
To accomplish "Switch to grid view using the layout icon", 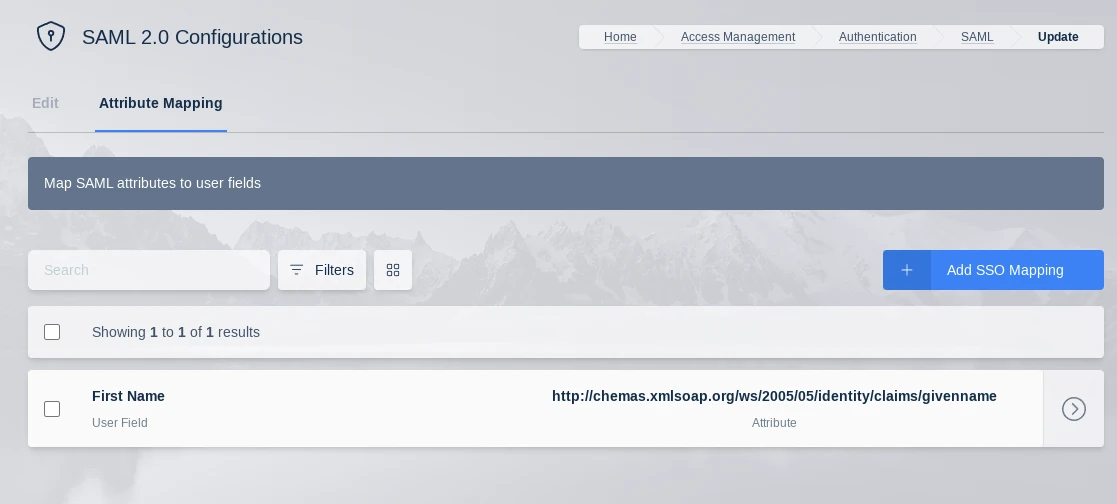I will 393,270.
